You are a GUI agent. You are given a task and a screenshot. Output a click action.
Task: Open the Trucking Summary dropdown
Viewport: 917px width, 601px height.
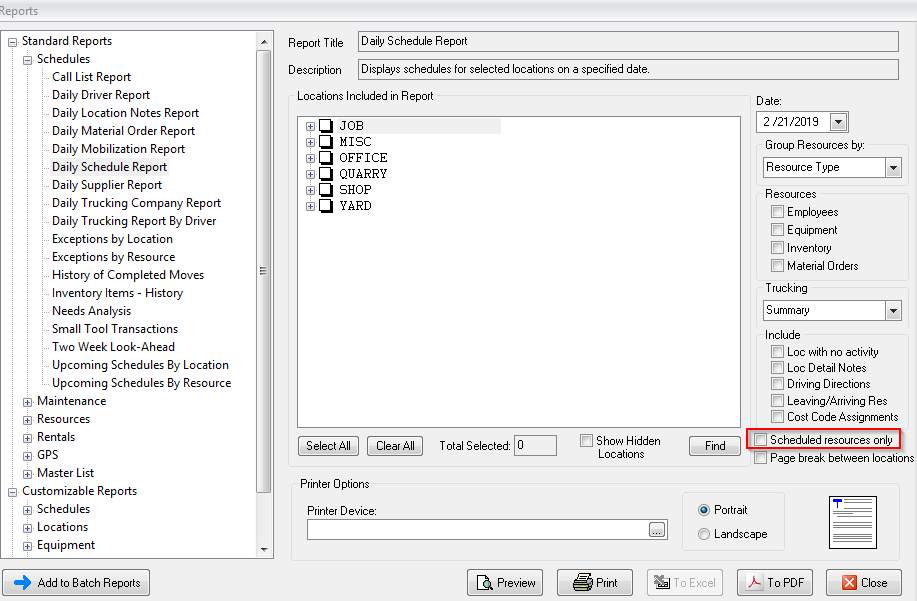click(x=893, y=311)
